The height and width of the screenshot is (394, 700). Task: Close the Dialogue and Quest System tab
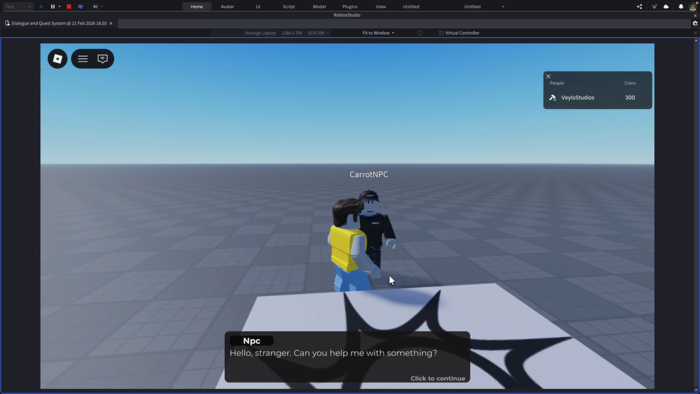click(111, 23)
